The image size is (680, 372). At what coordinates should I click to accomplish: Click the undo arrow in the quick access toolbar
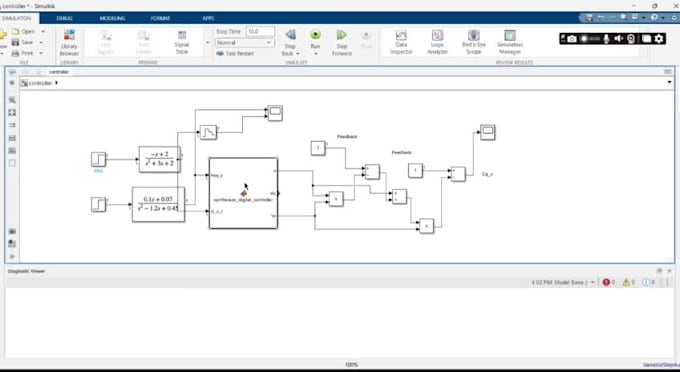tap(602, 17)
